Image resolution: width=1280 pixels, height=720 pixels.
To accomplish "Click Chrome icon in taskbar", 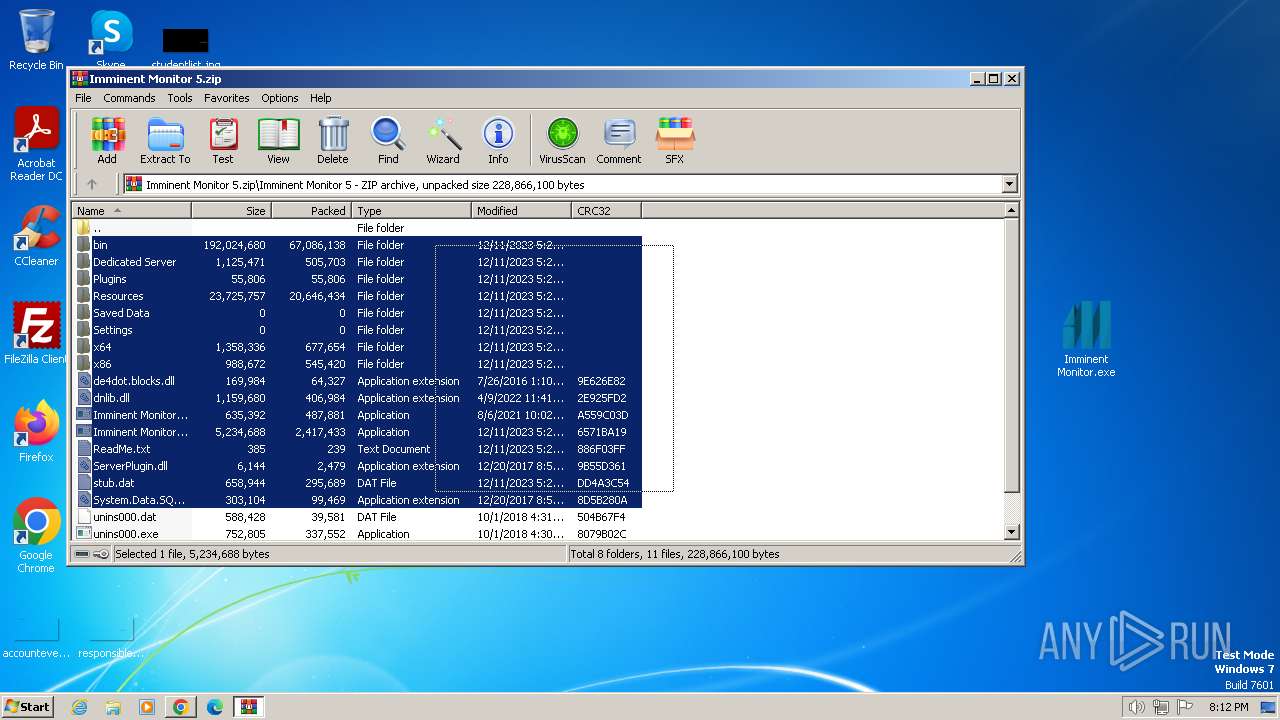I will tap(181, 707).
